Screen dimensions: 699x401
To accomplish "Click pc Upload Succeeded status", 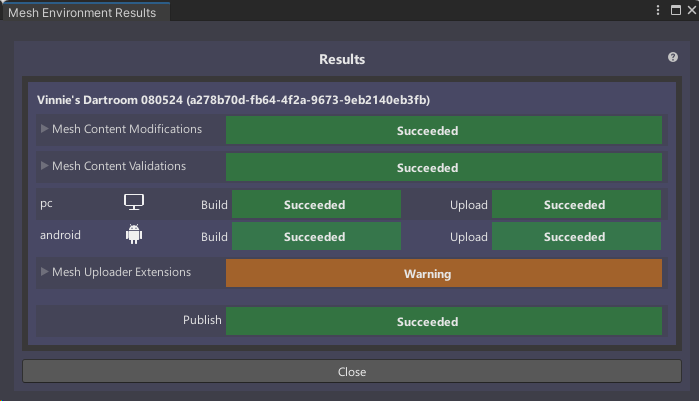I will click(x=576, y=204).
